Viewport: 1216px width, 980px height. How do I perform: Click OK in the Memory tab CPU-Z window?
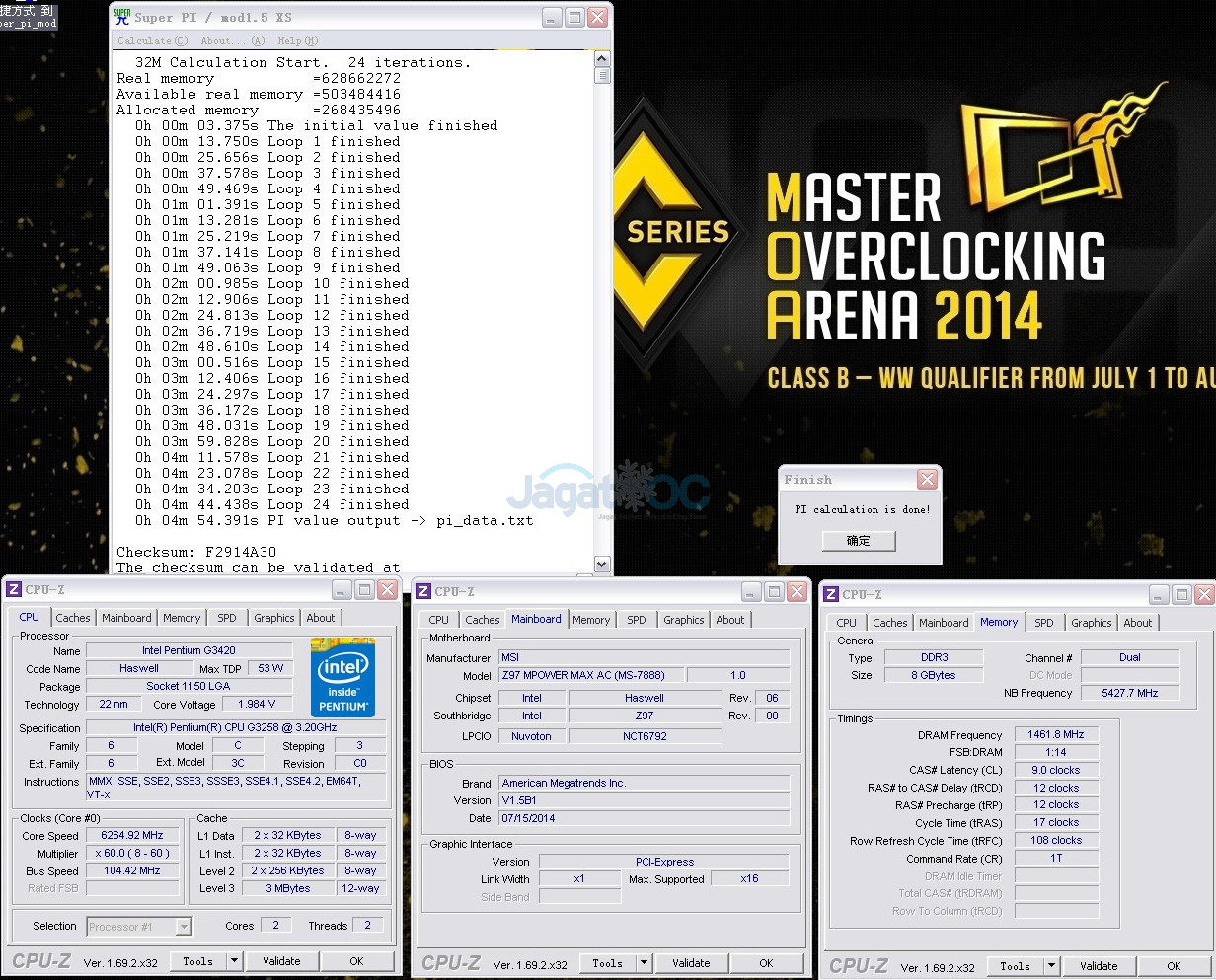click(1174, 966)
